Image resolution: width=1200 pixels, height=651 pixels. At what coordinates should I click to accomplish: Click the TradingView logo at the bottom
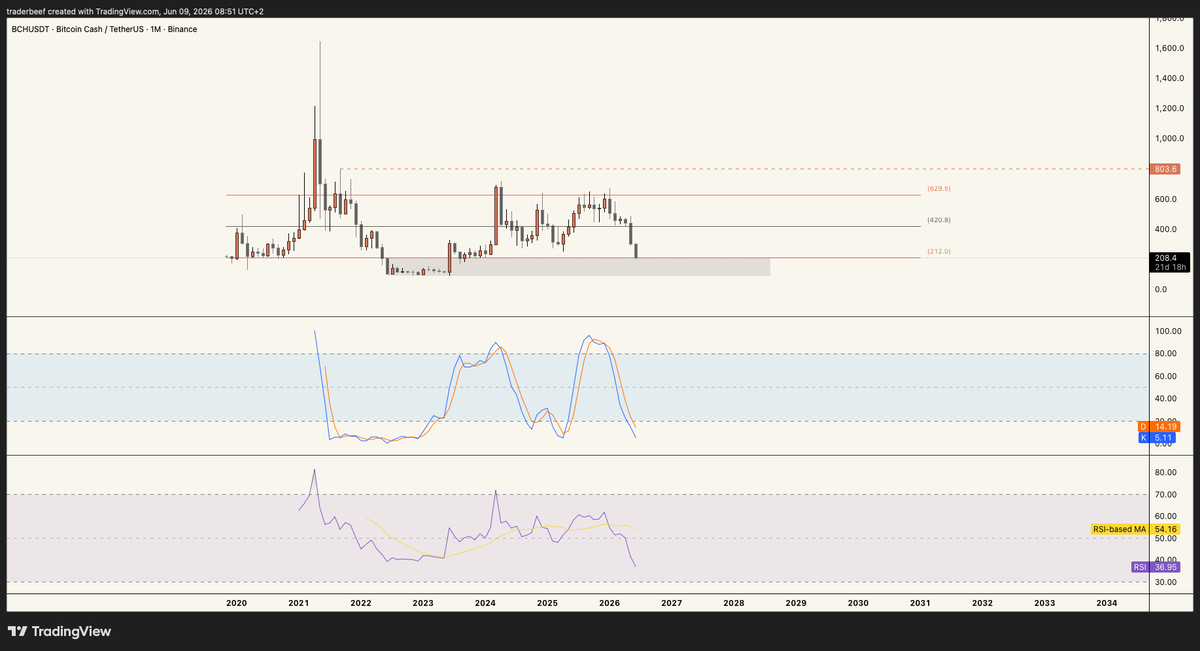coord(59,631)
